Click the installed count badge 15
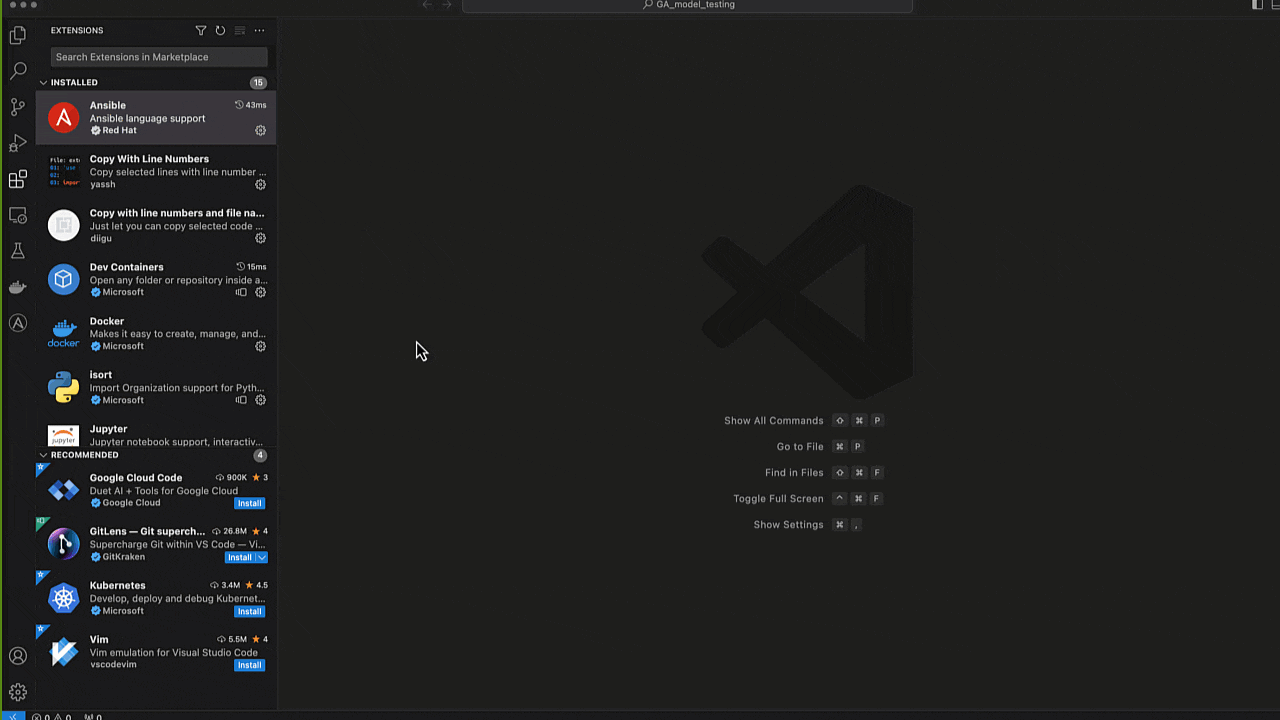Viewport: 1280px width, 720px height. (258, 83)
